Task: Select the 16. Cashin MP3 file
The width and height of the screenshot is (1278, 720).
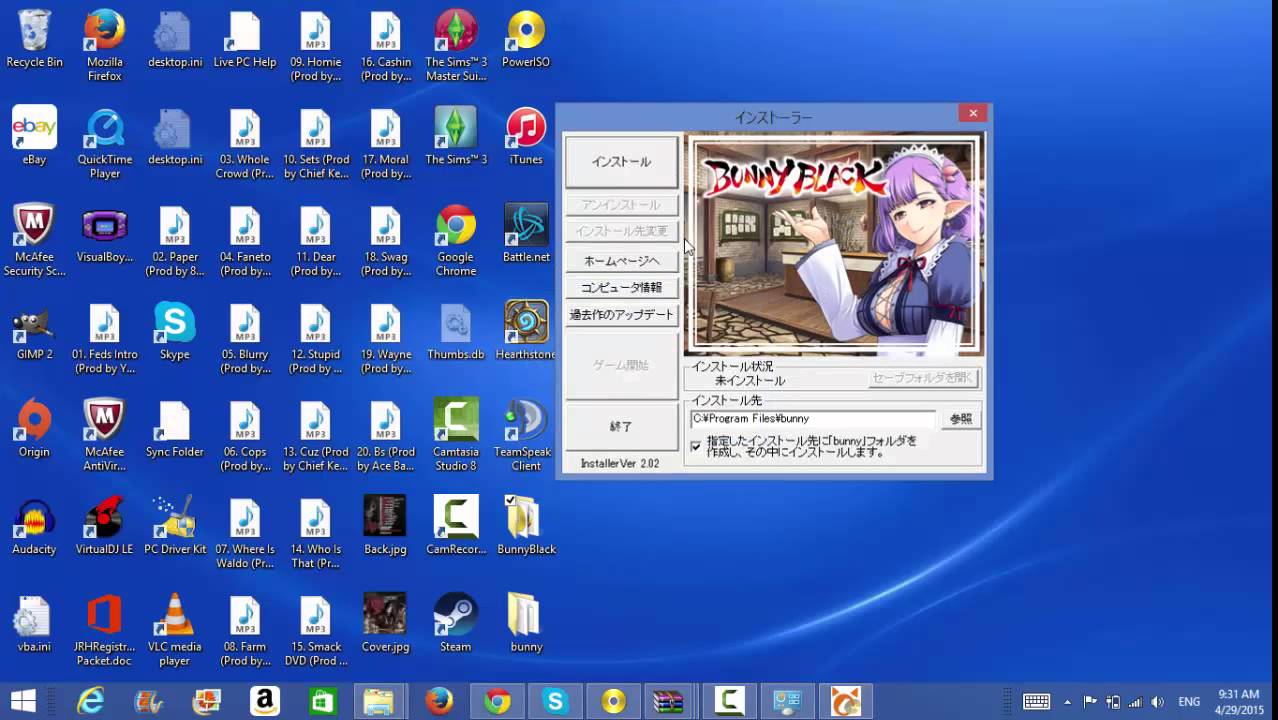Action: (x=385, y=46)
